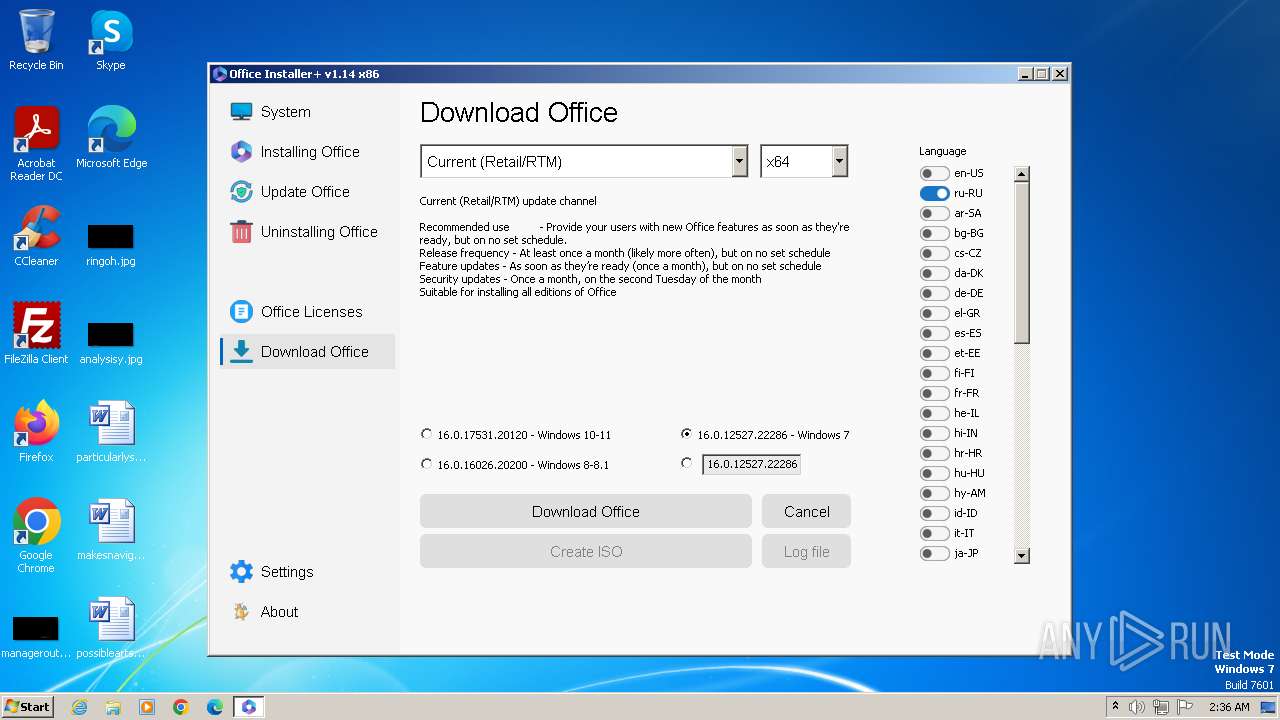Screen dimensions: 1280x720
Task: Click Office Installer+ taskbar button
Action: tap(248, 707)
